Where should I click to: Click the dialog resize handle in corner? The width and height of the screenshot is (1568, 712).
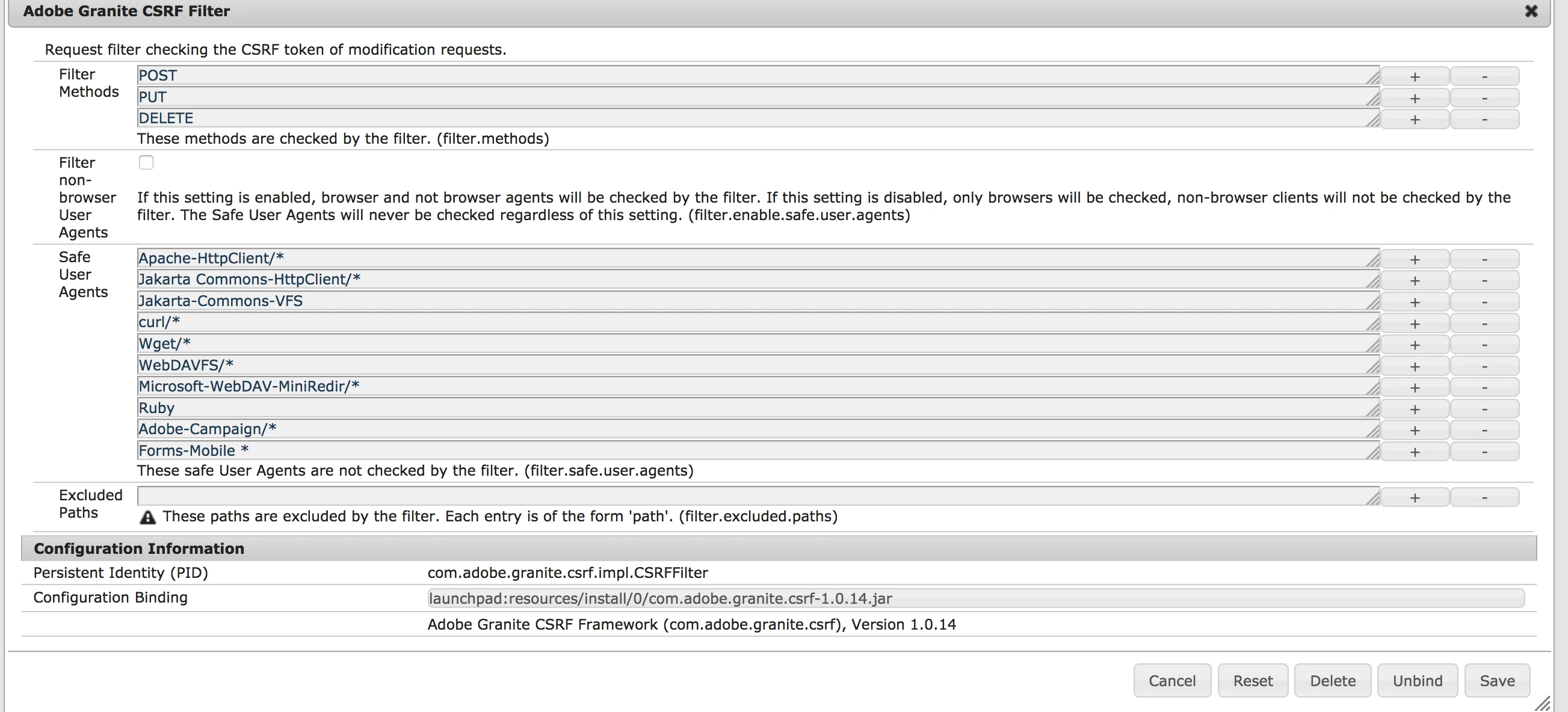click(1543, 704)
